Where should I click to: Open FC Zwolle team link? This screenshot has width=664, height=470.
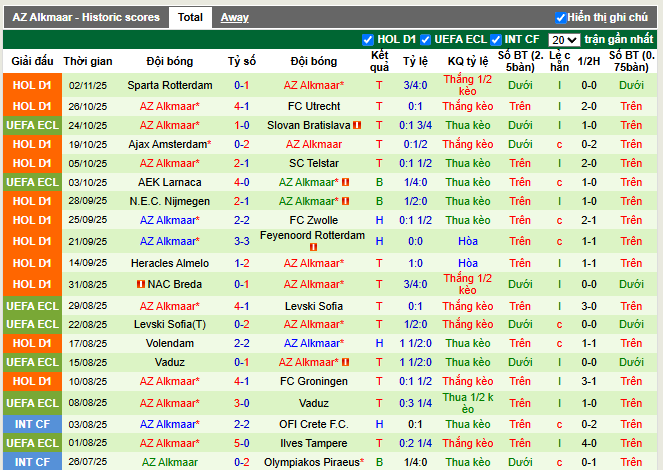coord(314,220)
